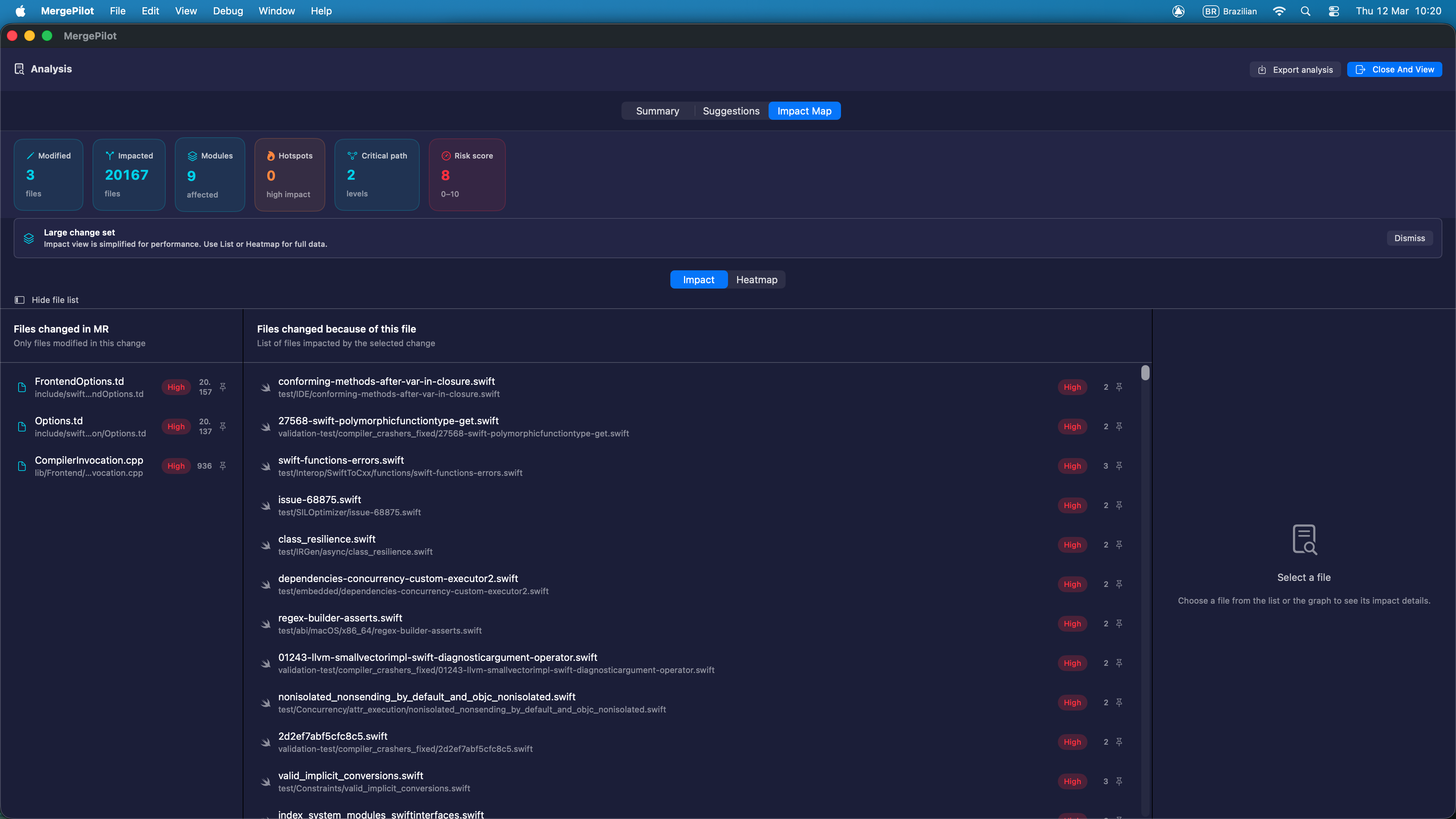This screenshot has height=819, width=1456.
Task: Click the Analysis magnifier icon in the header
Action: pyautogui.click(x=19, y=68)
